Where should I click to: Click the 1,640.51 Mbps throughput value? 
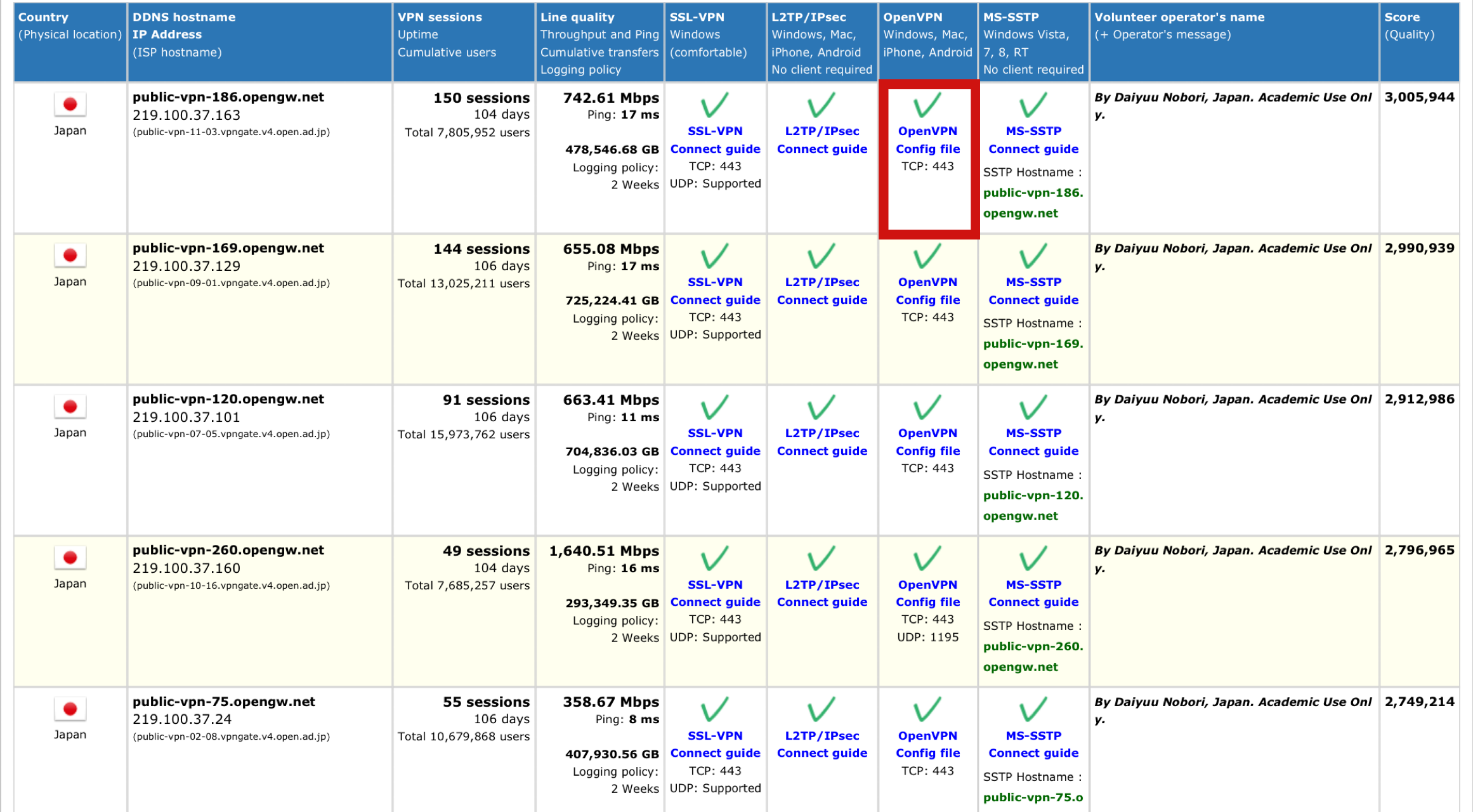(x=604, y=551)
